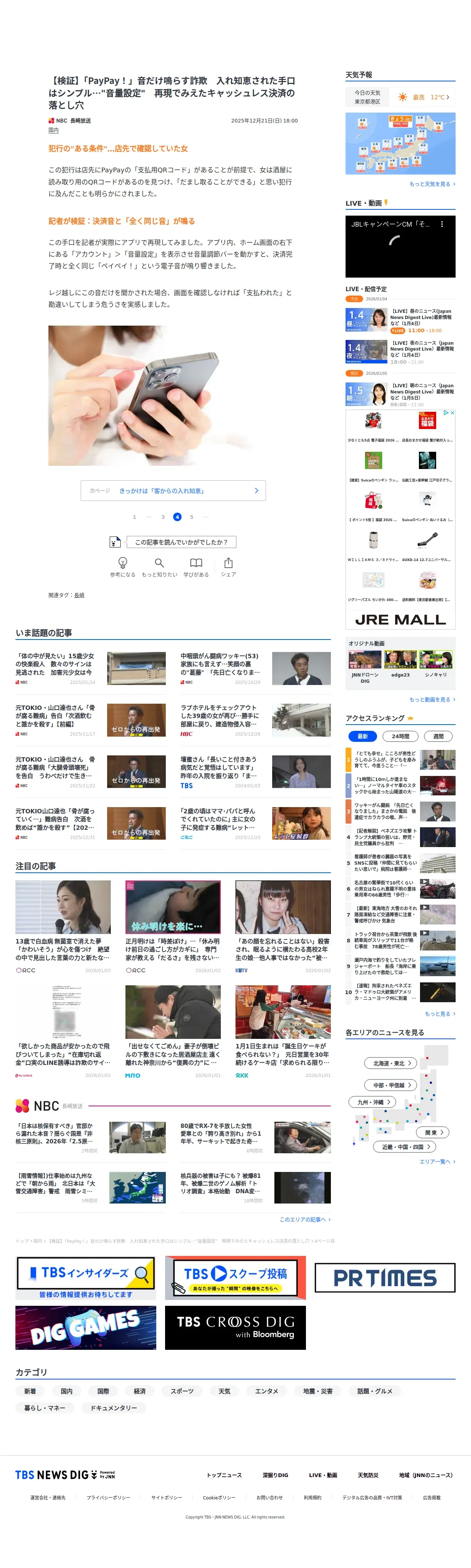Open the 北海道・東北 area news
This screenshot has width=471, height=1568.
click(x=391, y=1063)
